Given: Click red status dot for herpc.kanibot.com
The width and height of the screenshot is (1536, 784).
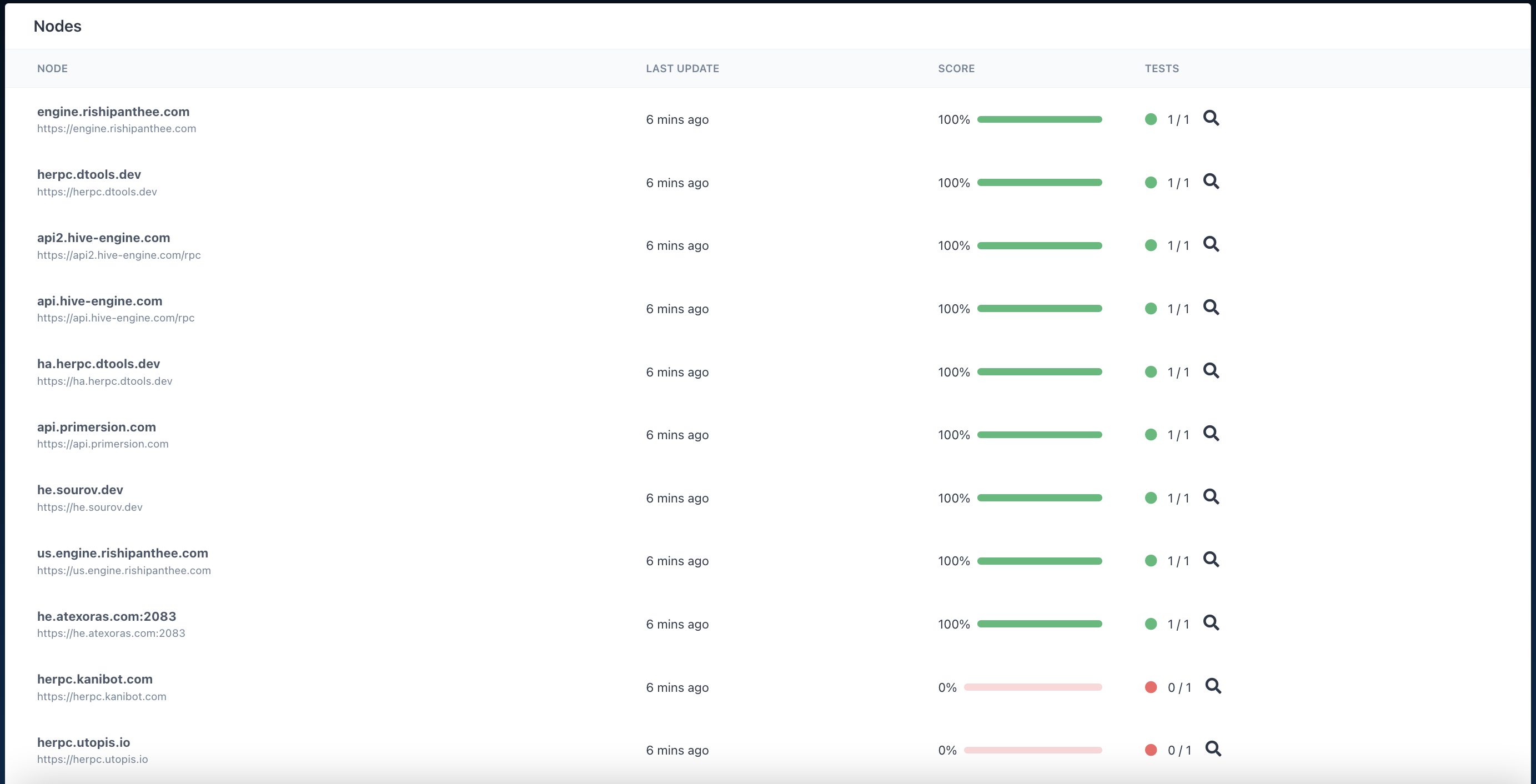Looking at the screenshot, I should [1151, 687].
